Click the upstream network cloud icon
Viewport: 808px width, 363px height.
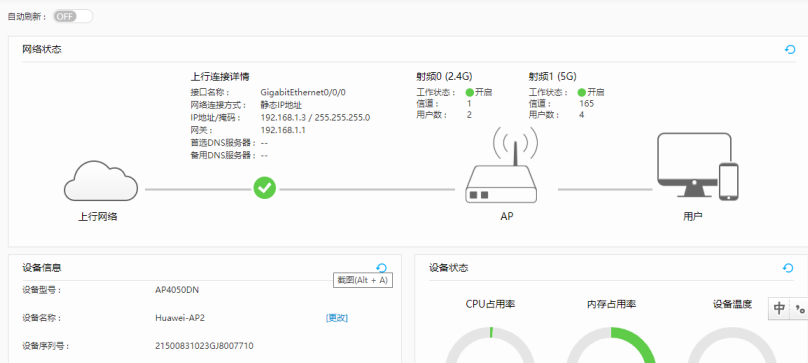(101, 181)
